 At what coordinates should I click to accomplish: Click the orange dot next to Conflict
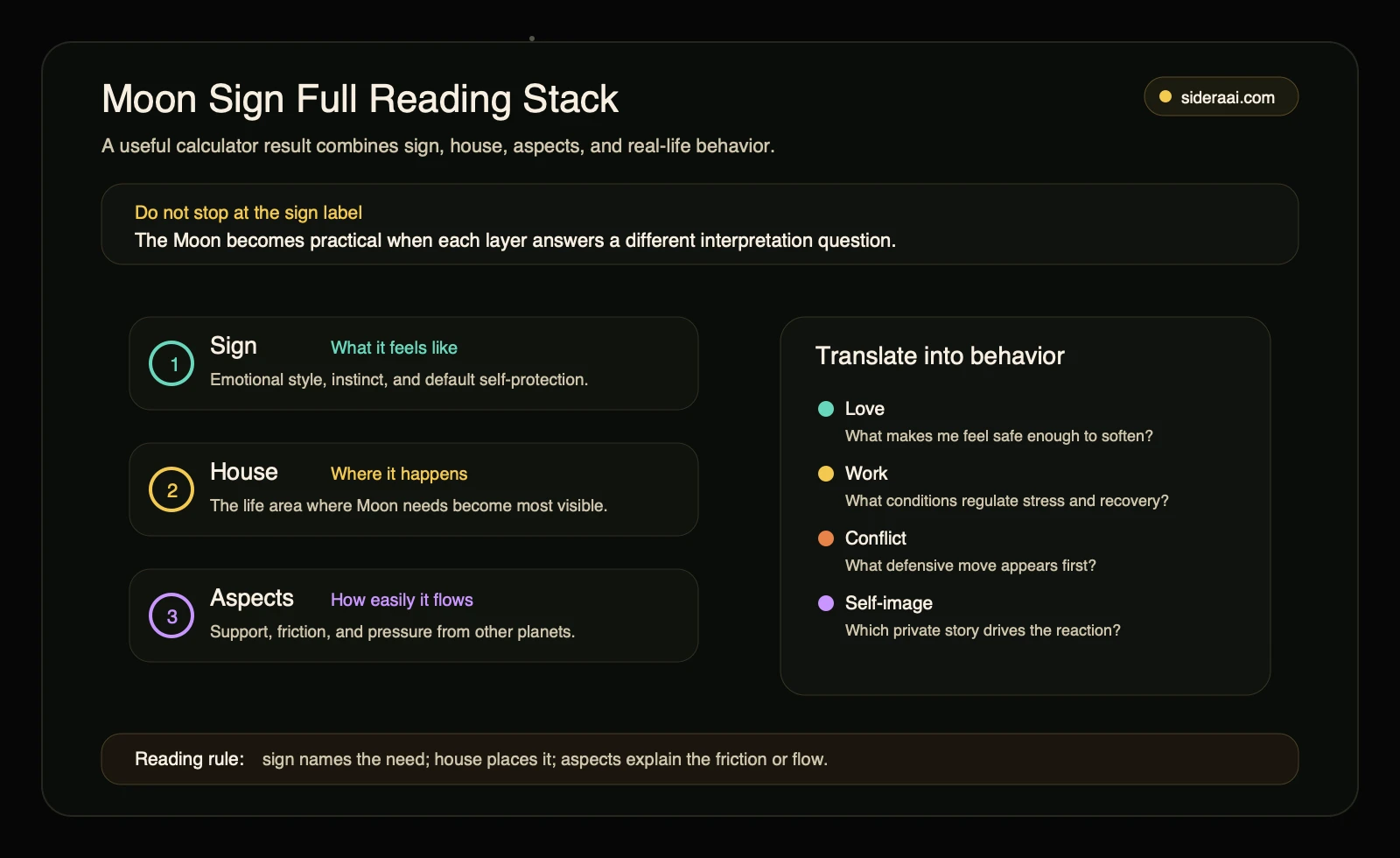826,538
